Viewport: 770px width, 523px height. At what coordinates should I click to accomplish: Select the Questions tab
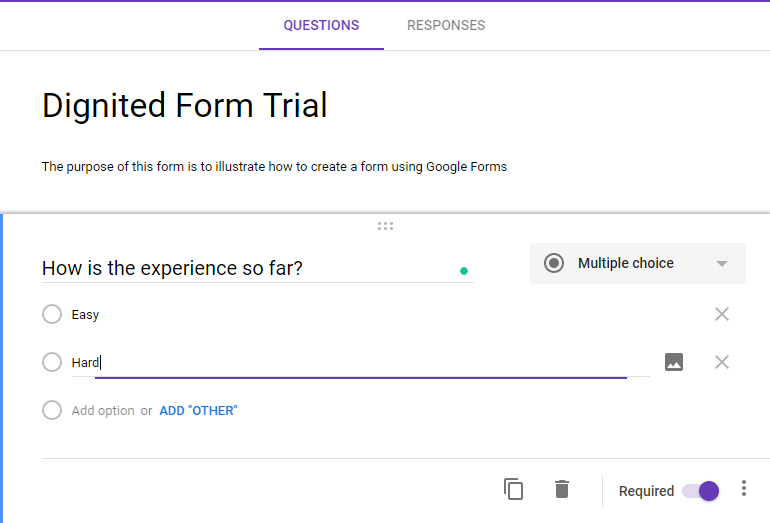click(x=321, y=25)
